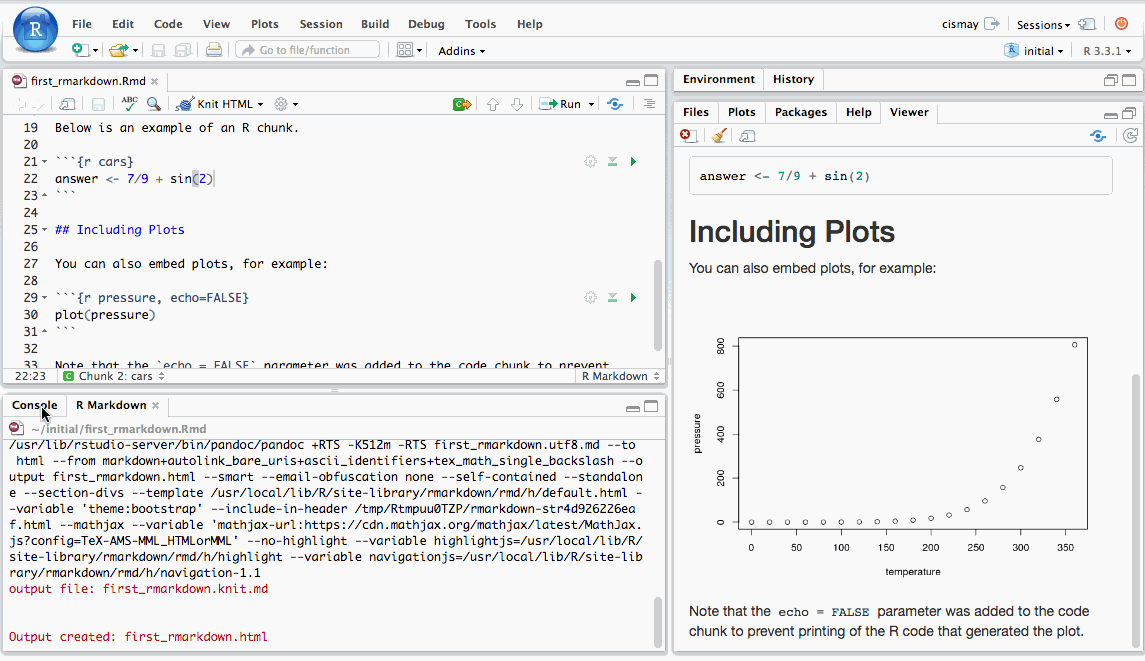Screen dimensions: 1145x661
Task: Collapse the Including Plots section at line 25
Action: (44, 230)
